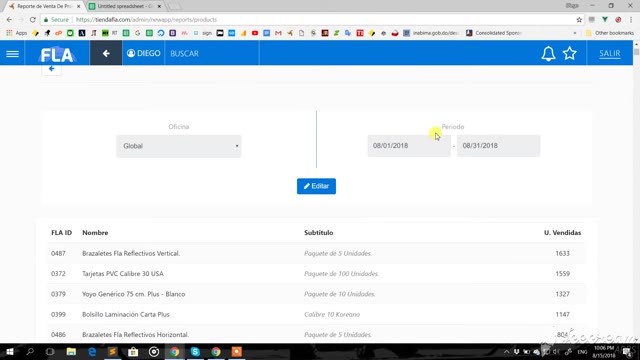Click the Subtitulo column header
This screenshot has width=640, height=360.
[318, 233]
